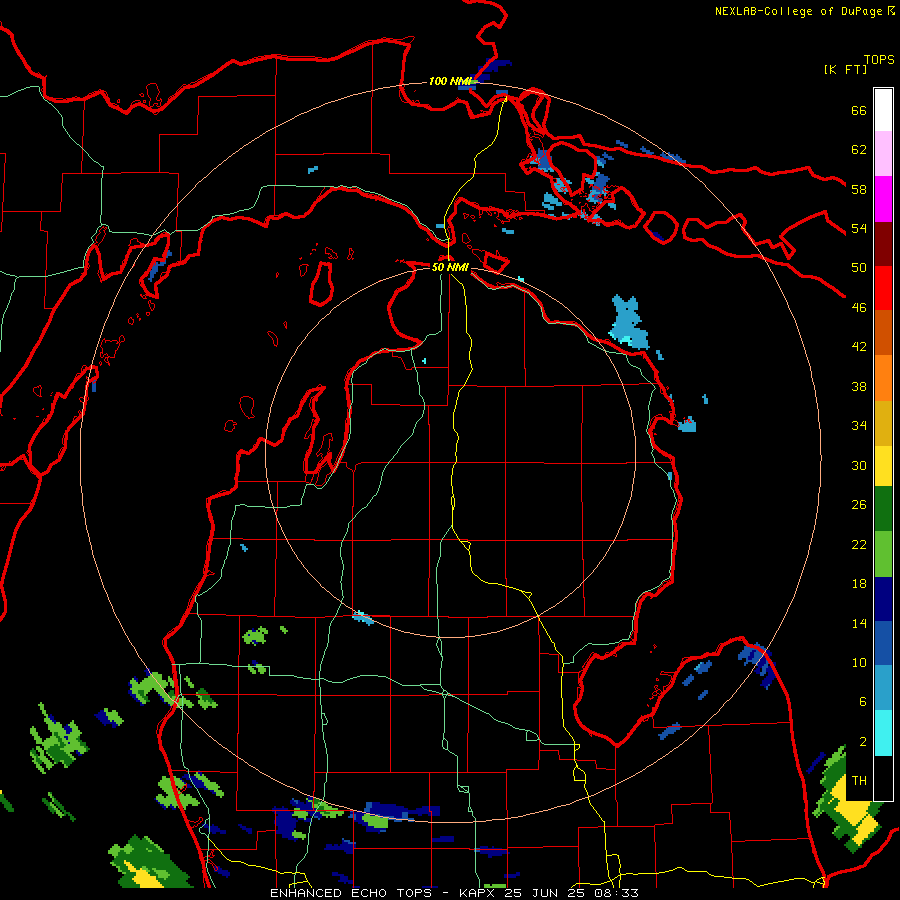The width and height of the screenshot is (900, 900).
Task: Click the [K FT] units label
Action: click(845, 69)
